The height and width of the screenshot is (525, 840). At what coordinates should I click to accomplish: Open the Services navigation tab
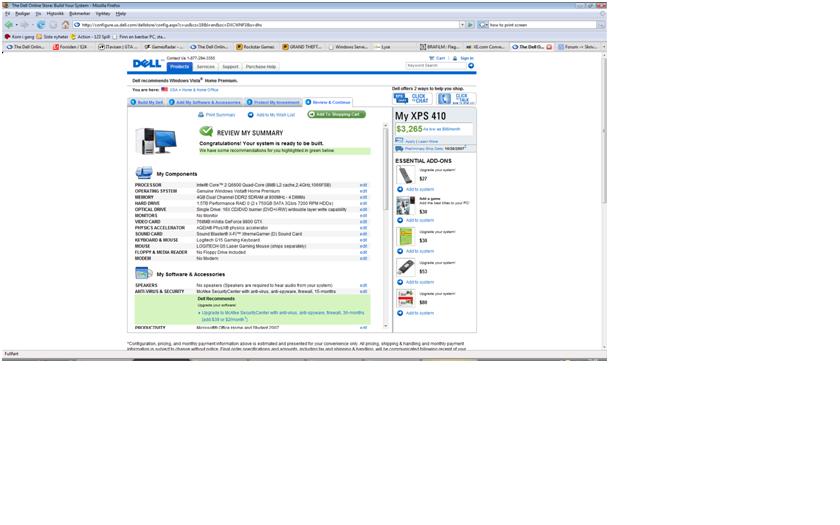coord(206,67)
